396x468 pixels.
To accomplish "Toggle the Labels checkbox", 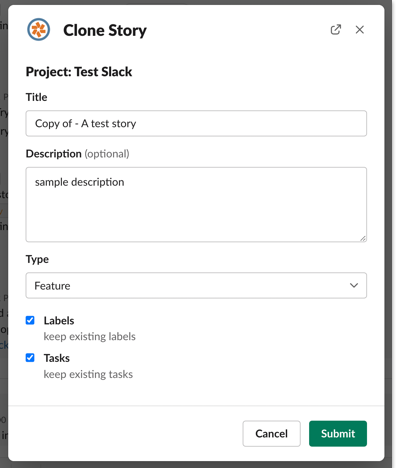I will pyautogui.click(x=30, y=320).
